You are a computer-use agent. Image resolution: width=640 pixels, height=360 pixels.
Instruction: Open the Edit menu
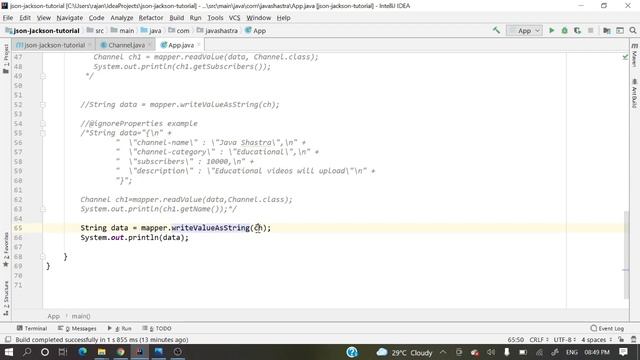25,18
